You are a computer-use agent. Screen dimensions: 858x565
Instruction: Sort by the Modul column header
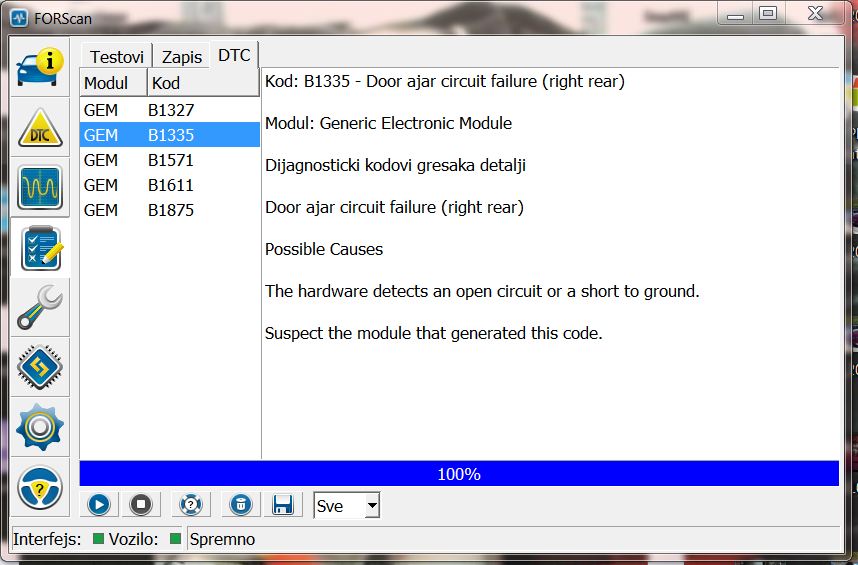[113, 83]
